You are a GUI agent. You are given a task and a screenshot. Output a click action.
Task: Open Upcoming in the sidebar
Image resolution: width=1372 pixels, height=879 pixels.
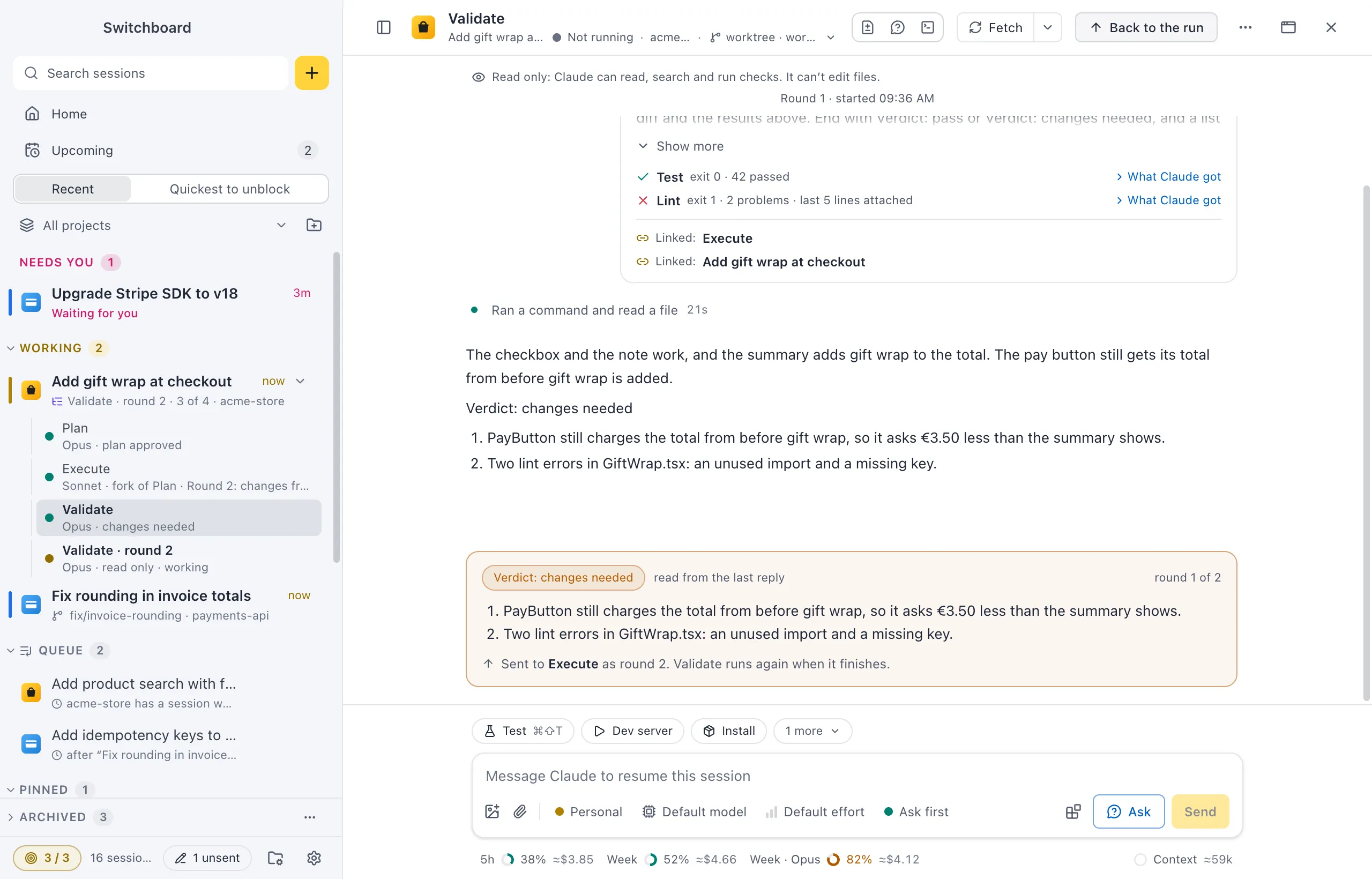[171, 150]
